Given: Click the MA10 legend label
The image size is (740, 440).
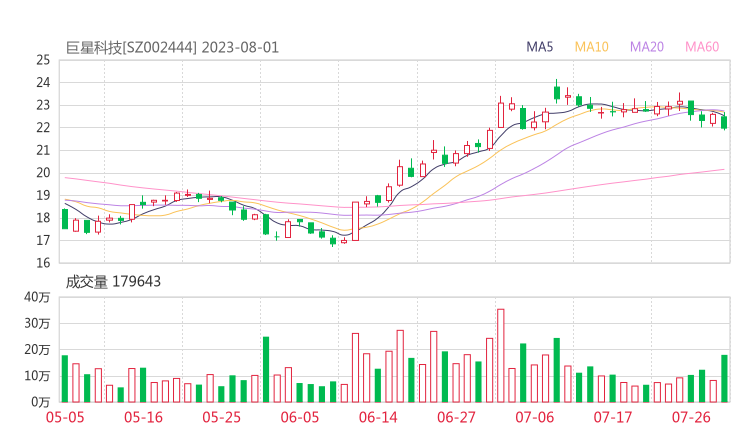Looking at the screenshot, I should (591, 47).
